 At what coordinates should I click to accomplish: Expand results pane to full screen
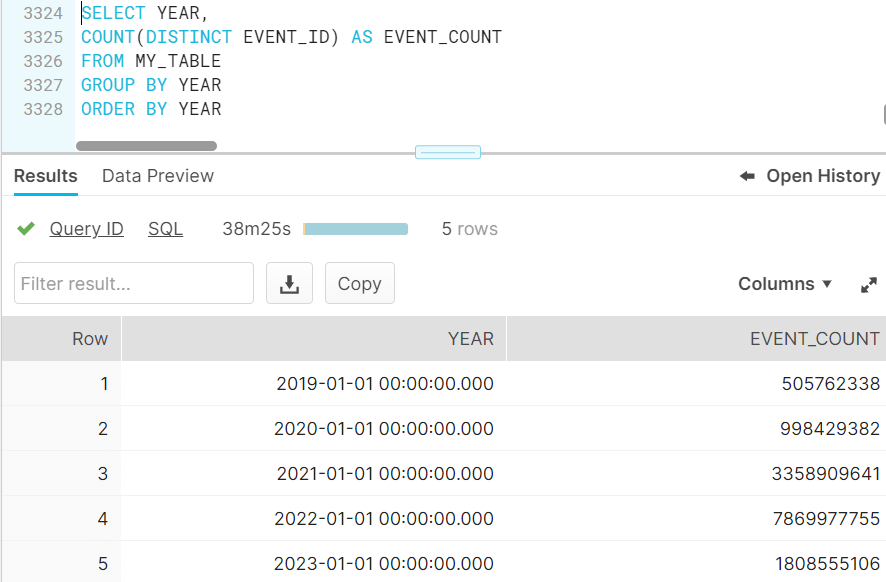click(868, 285)
